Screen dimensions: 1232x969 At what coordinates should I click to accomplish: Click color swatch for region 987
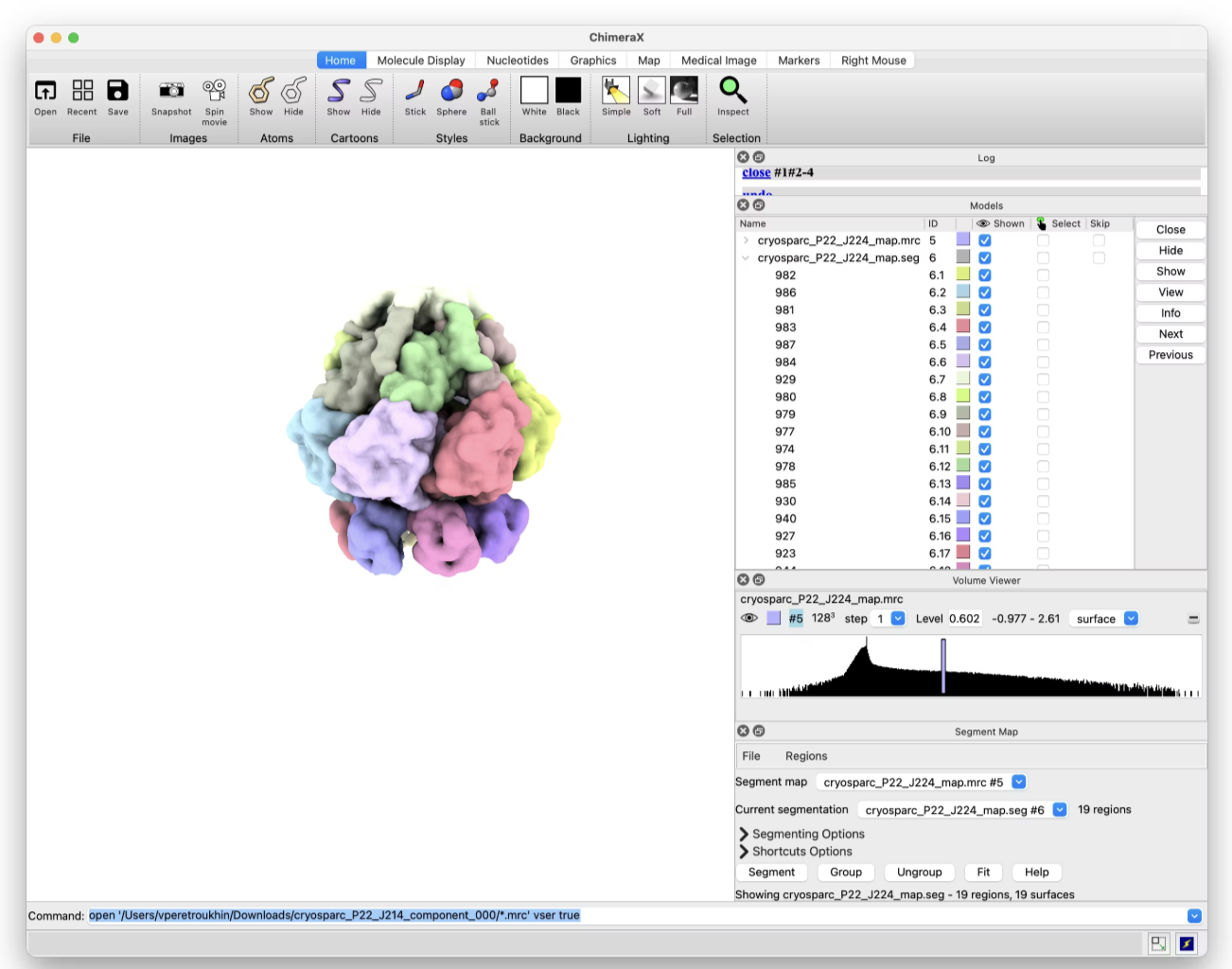pyautogui.click(x=963, y=344)
